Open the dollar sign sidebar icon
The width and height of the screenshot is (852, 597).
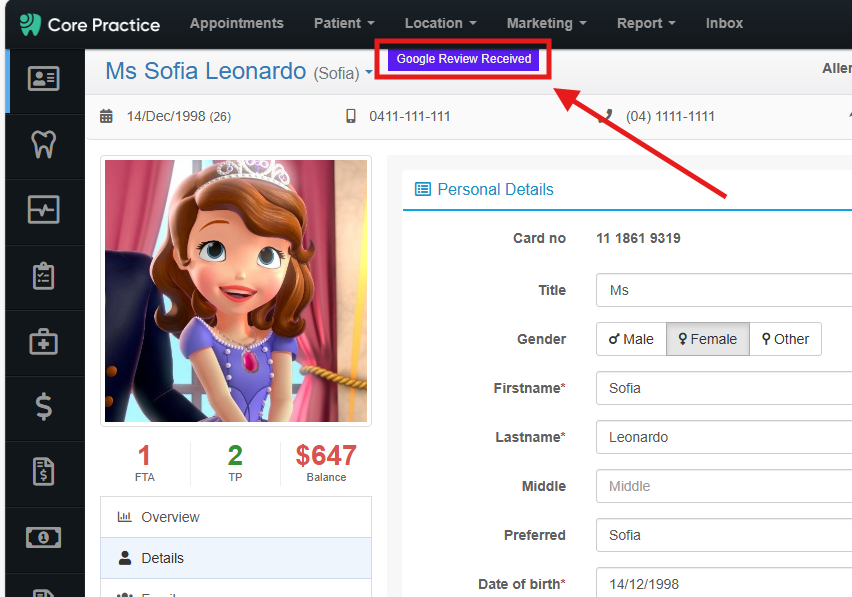click(43, 407)
